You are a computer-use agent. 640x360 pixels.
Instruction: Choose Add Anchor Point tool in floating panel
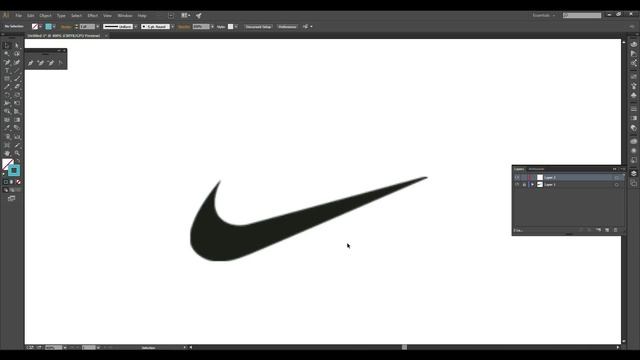coord(41,62)
